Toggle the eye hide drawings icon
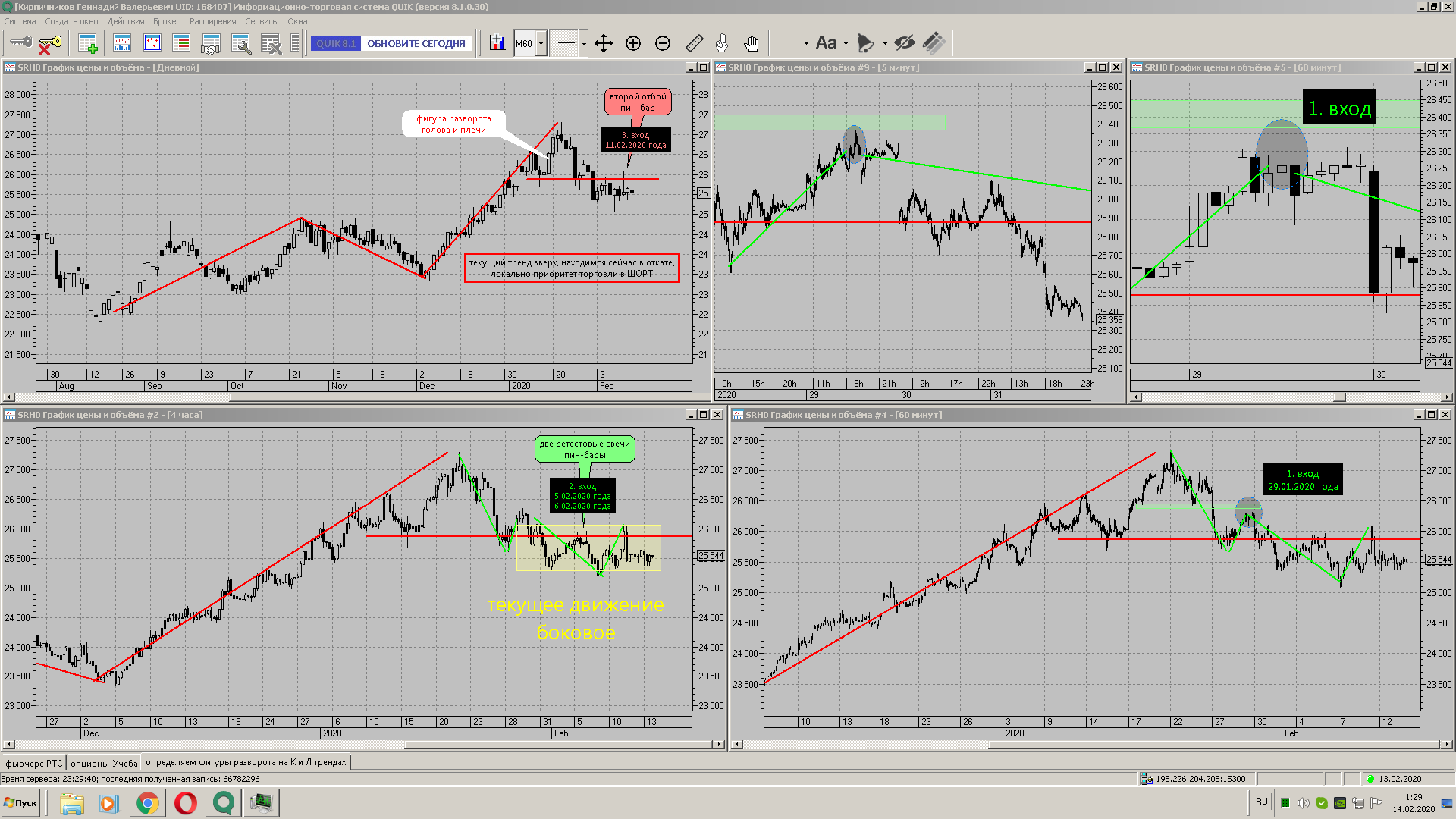Image resolution: width=1456 pixels, height=819 pixels. point(904,43)
